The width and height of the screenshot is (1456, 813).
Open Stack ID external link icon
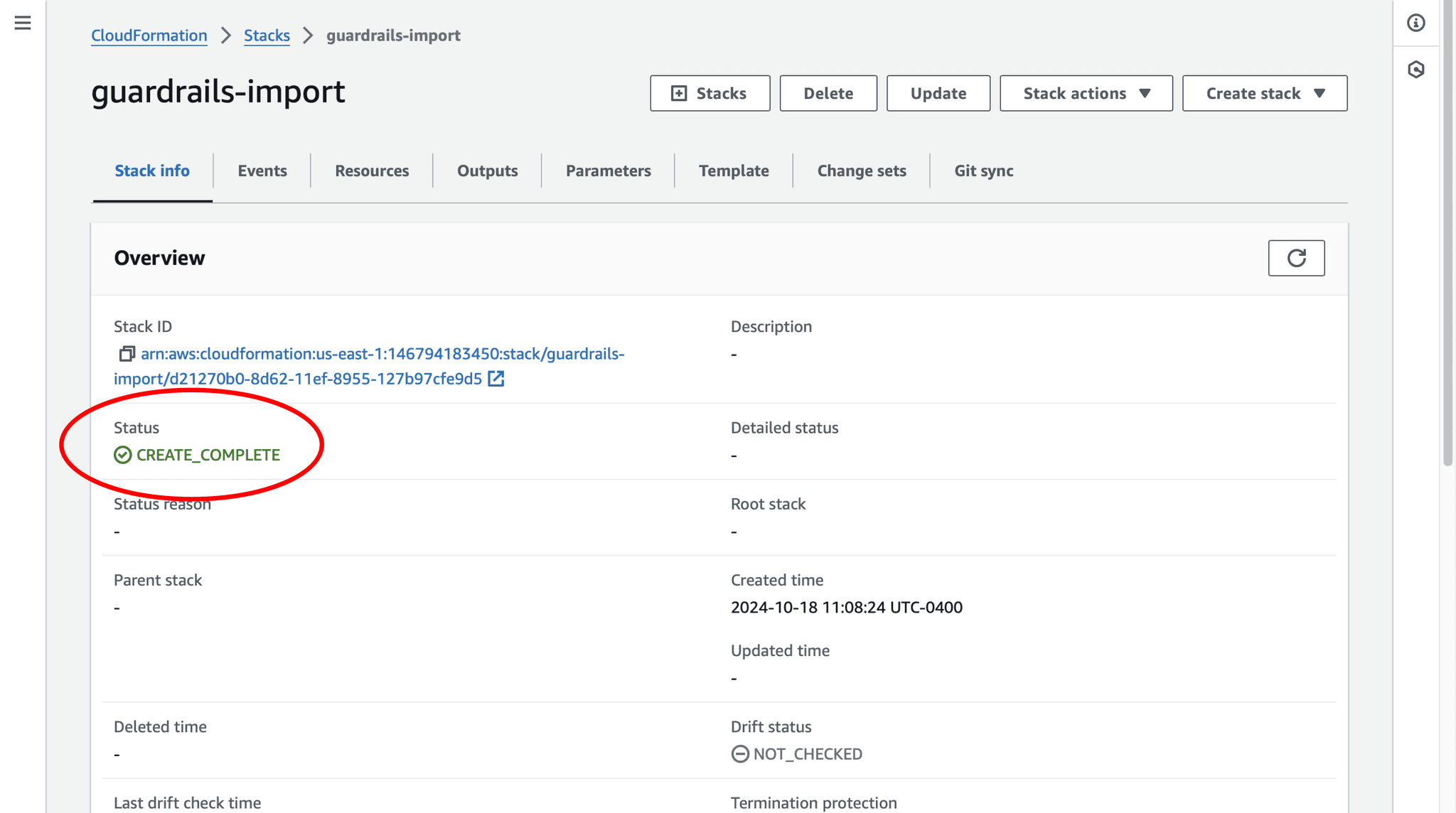pos(496,379)
